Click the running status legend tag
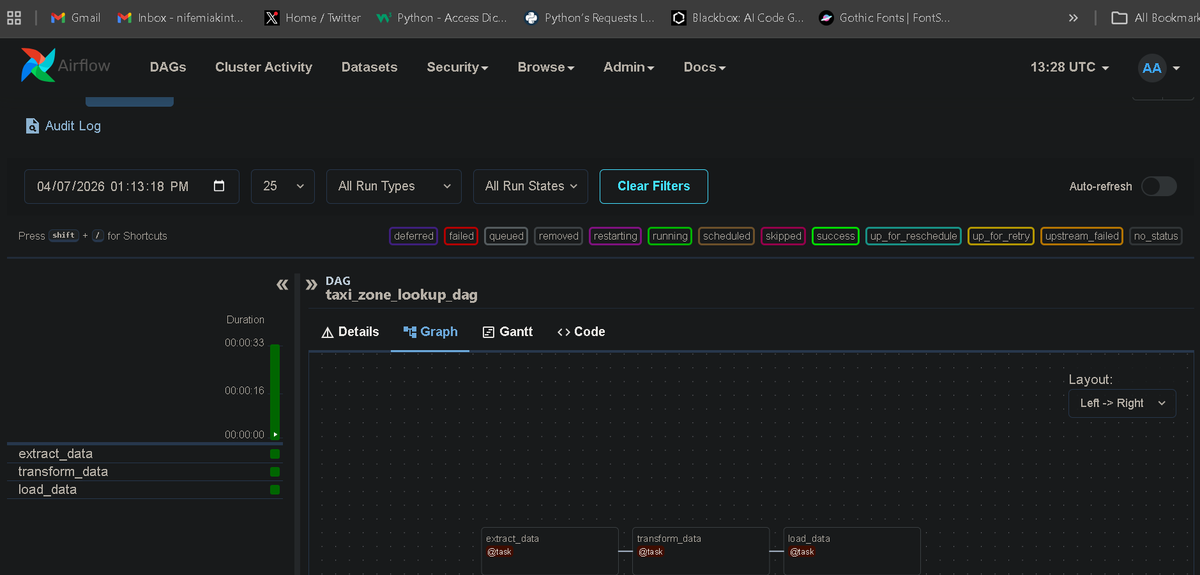The image size is (1200, 575). pyautogui.click(x=670, y=236)
